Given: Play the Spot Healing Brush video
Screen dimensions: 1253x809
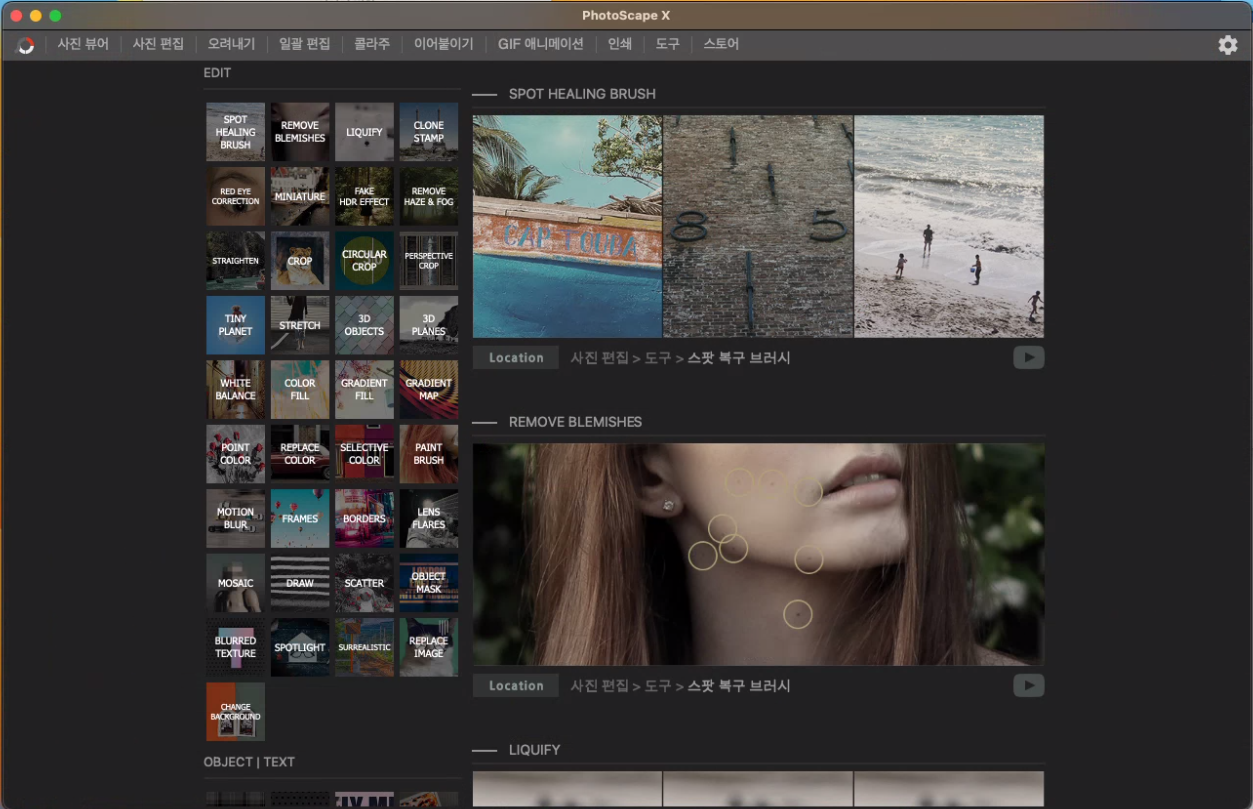Looking at the screenshot, I should (1029, 358).
